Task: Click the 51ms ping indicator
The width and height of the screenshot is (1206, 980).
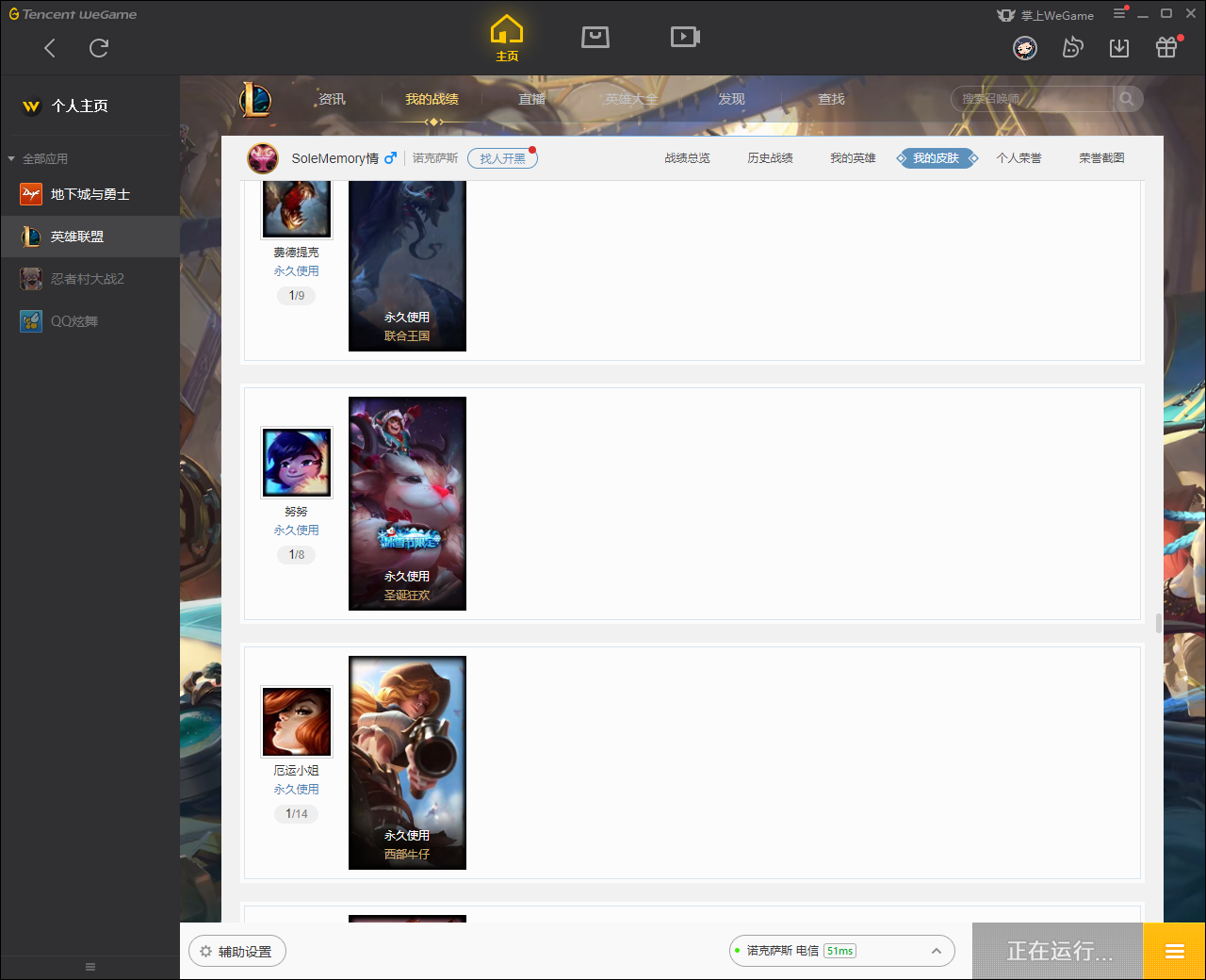Action: coord(839,951)
